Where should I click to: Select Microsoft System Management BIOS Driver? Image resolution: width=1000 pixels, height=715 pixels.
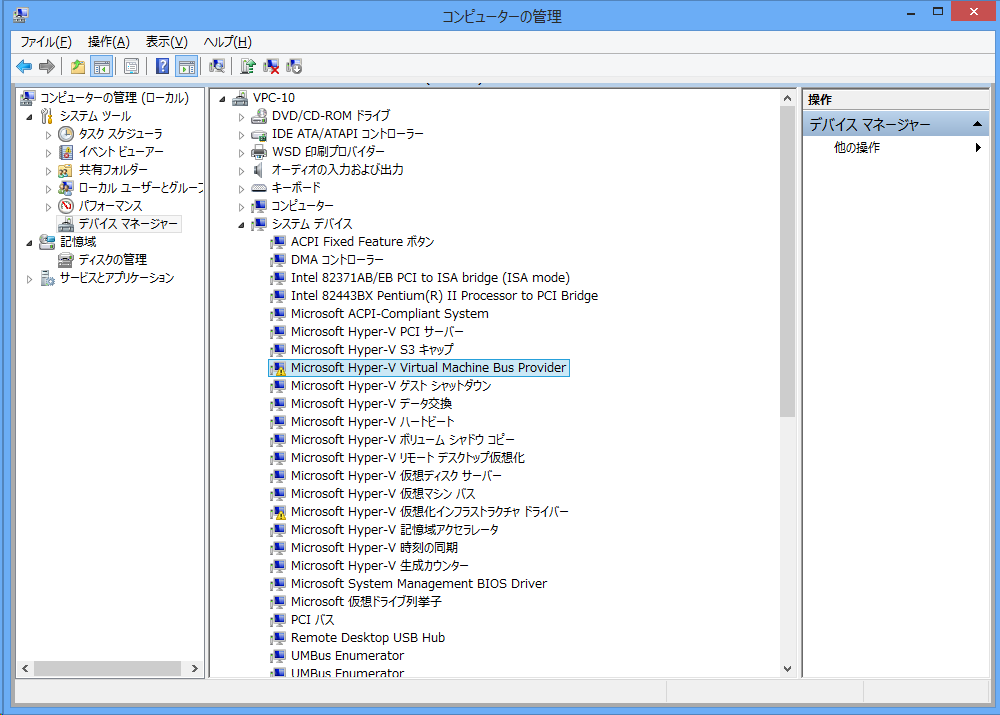419,584
